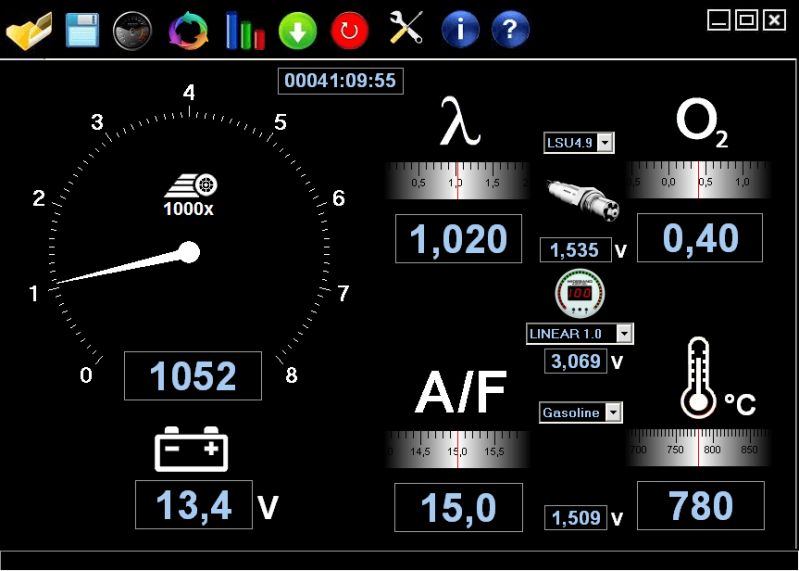Click the A/F ratio scale bar
799x571 pixels.
click(x=458, y=449)
